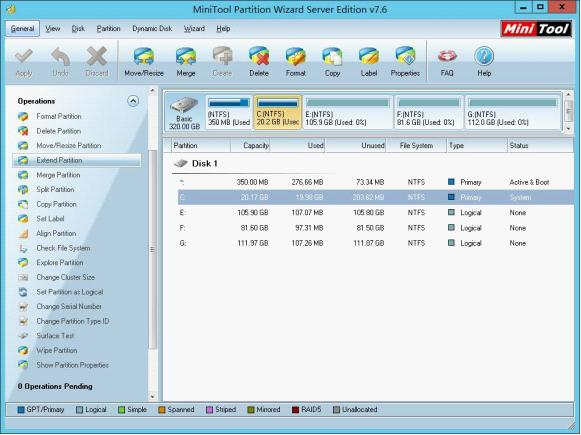Sort by the Capacity column header

[x=250, y=146]
